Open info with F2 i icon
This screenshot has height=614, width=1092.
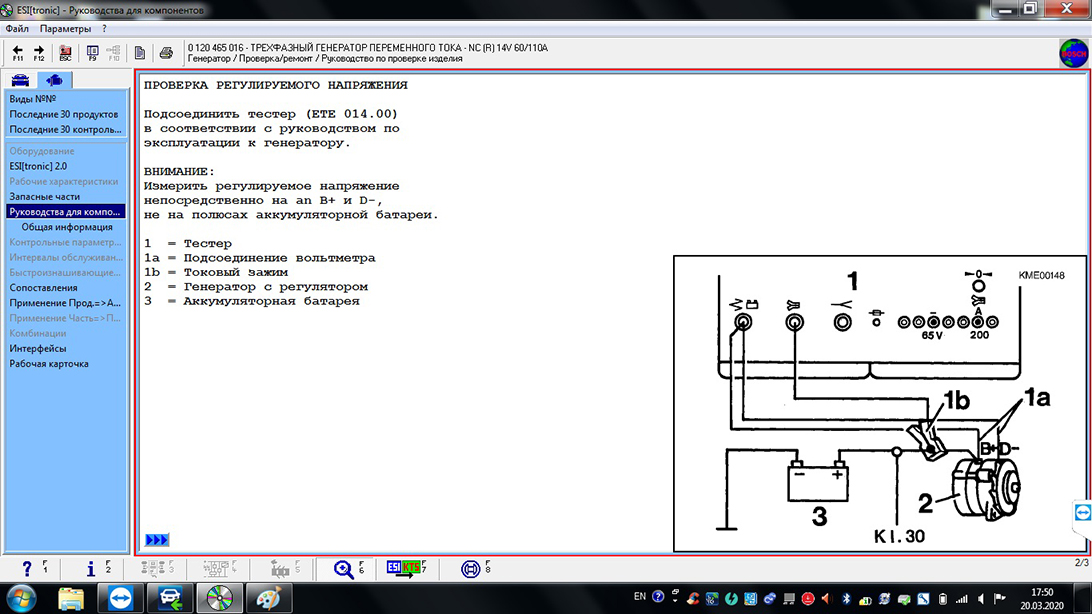[x=91, y=569]
